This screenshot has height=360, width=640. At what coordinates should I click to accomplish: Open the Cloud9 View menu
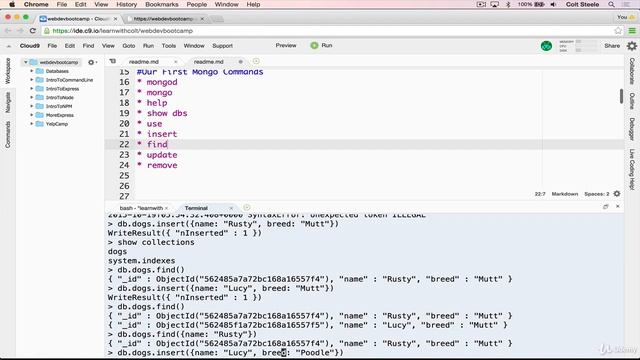pyautogui.click(x=108, y=46)
